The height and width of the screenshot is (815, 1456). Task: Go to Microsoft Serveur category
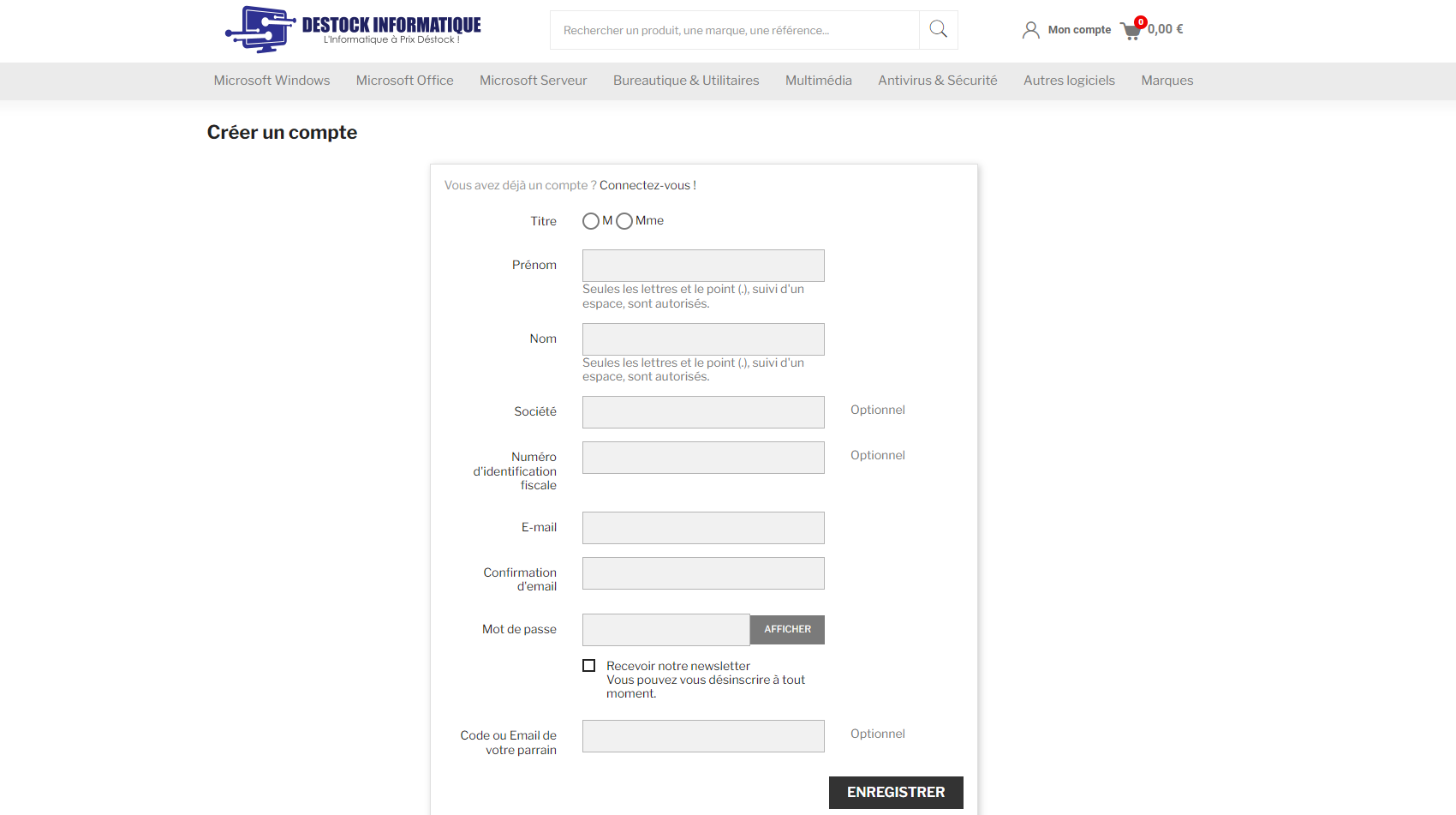533,81
